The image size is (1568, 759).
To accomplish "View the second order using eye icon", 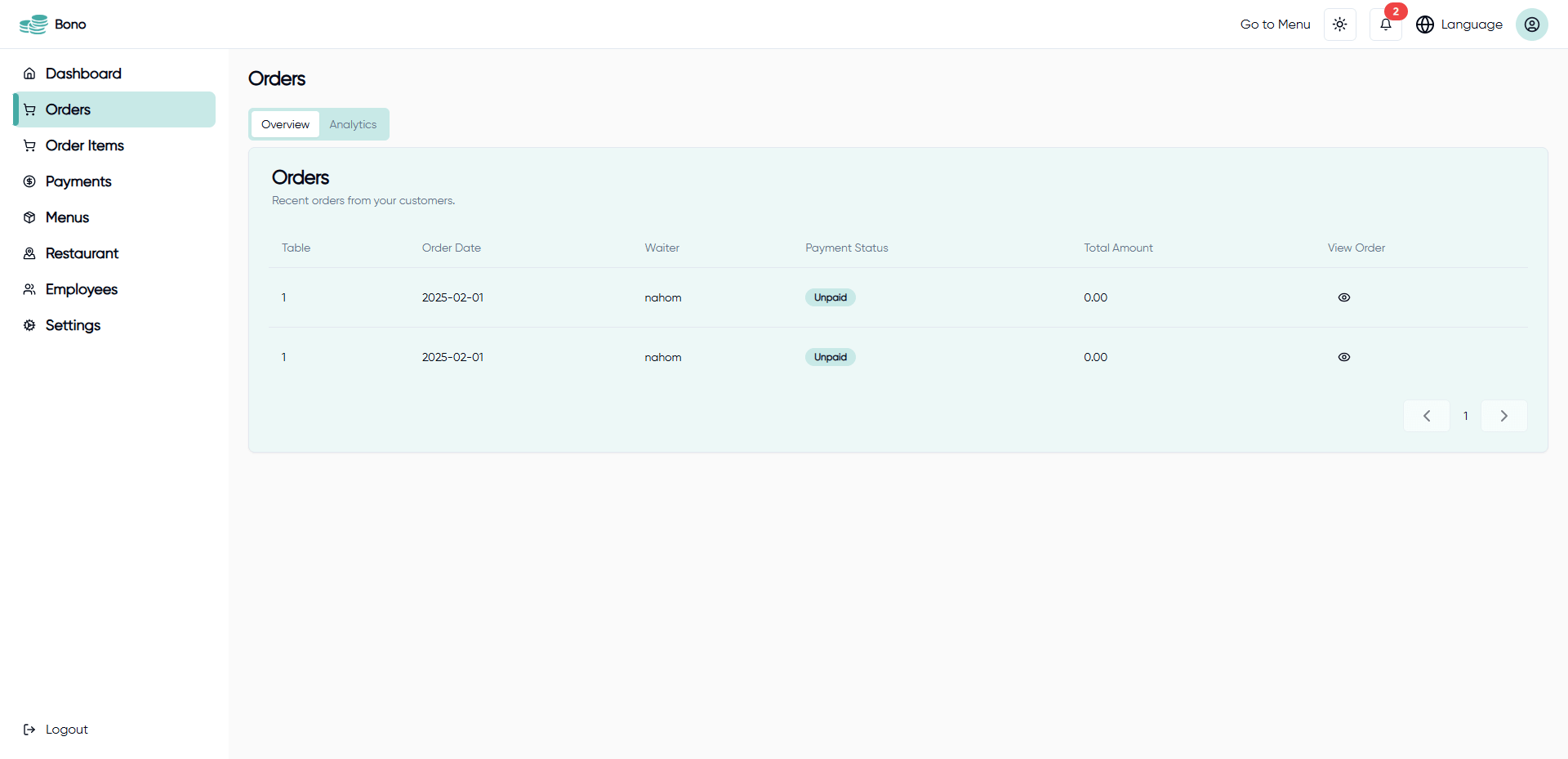I will [x=1343, y=357].
